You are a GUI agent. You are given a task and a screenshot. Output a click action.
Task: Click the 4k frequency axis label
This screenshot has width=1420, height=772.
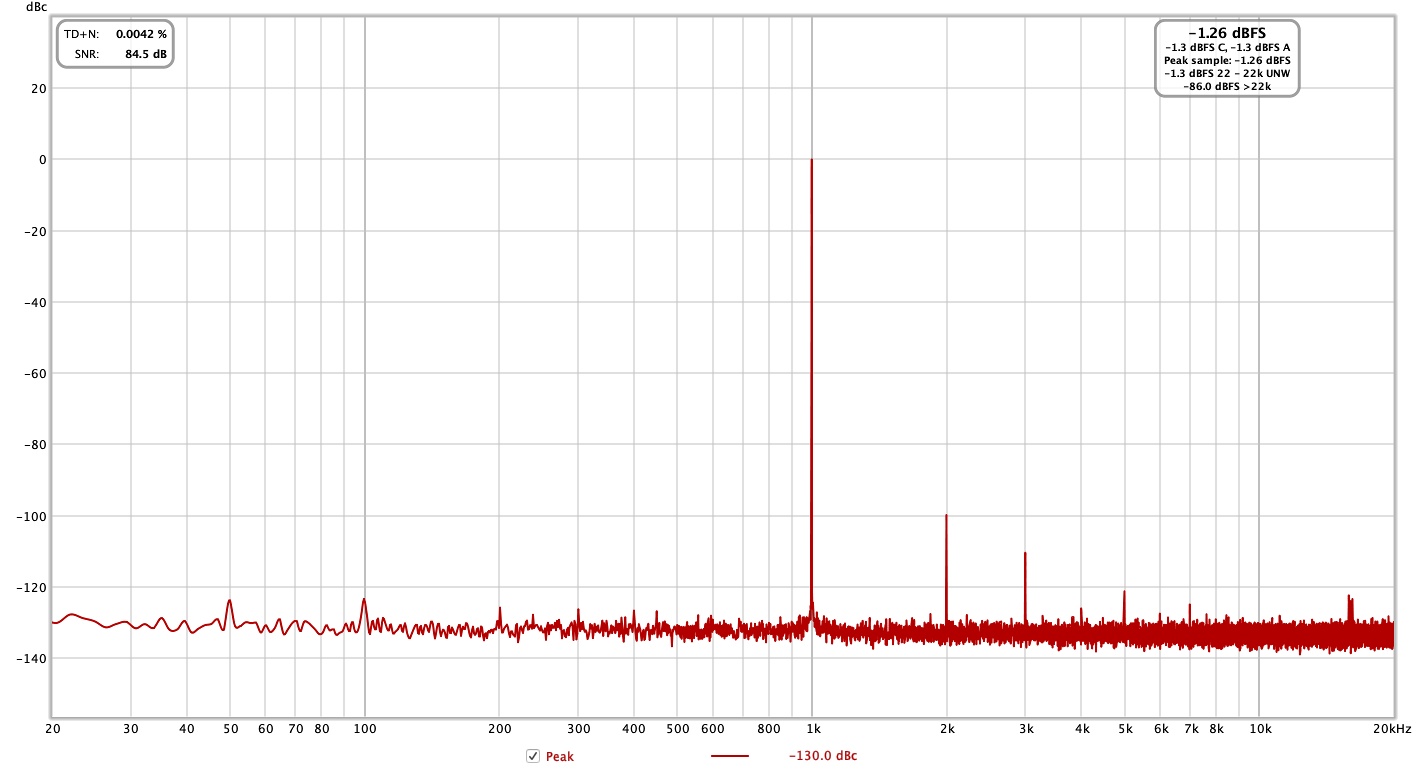[1083, 730]
